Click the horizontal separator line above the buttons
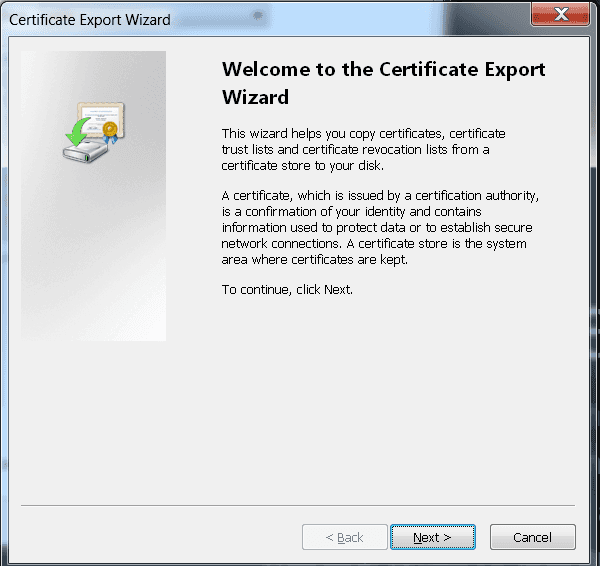The height and width of the screenshot is (566, 600). (298, 505)
